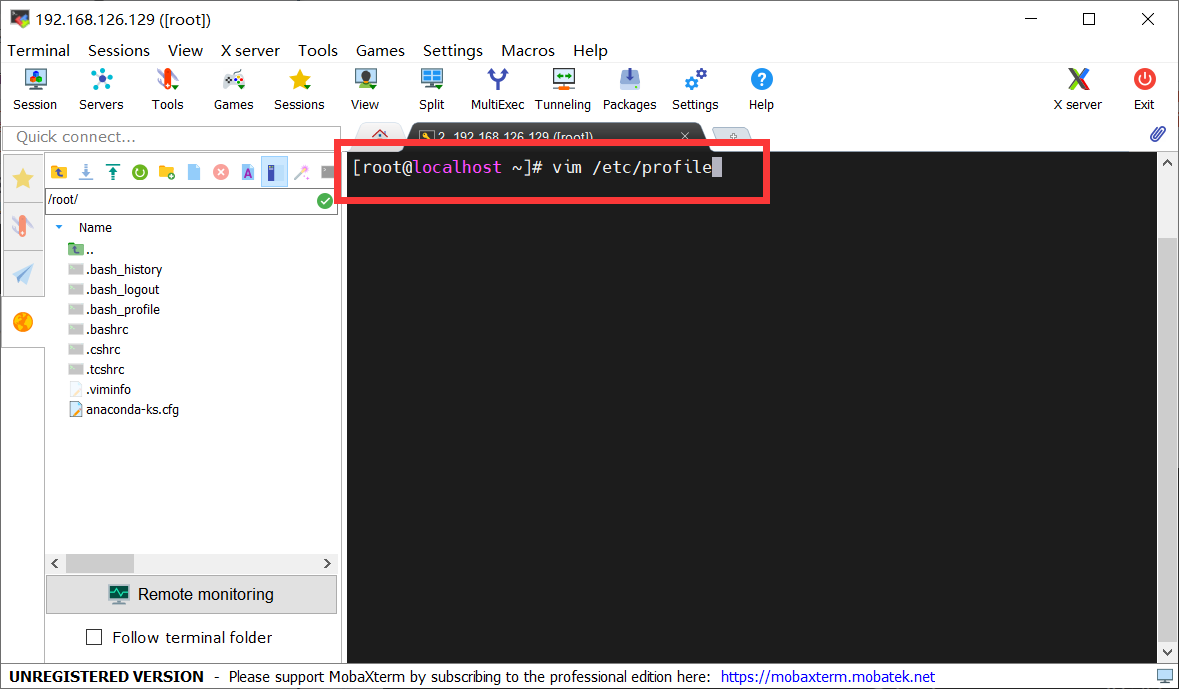Image resolution: width=1179 pixels, height=689 pixels.
Task: Collapse the Name column sort arrow
Action: [x=59, y=227]
